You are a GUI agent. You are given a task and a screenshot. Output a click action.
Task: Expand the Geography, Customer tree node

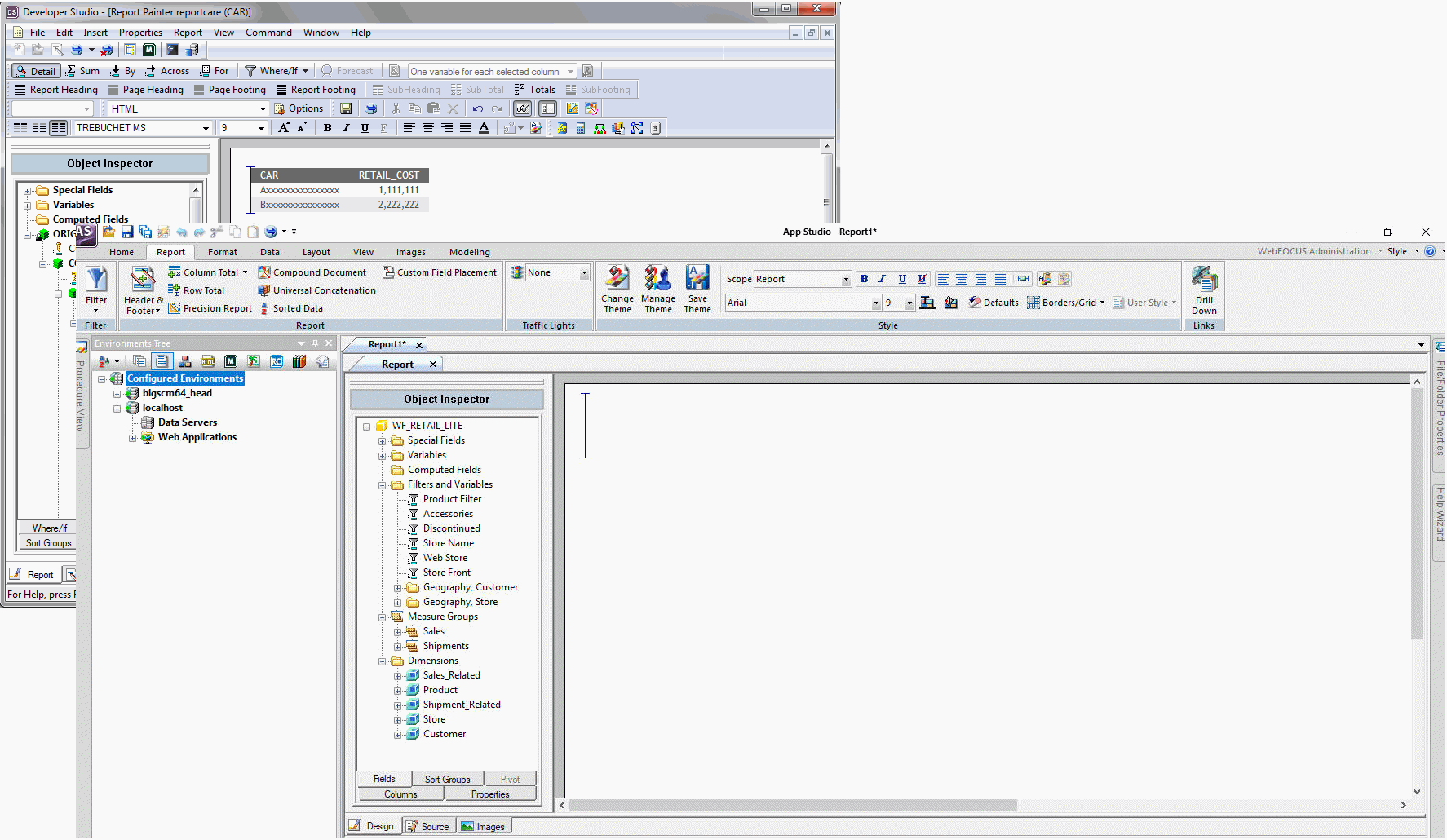398,588
